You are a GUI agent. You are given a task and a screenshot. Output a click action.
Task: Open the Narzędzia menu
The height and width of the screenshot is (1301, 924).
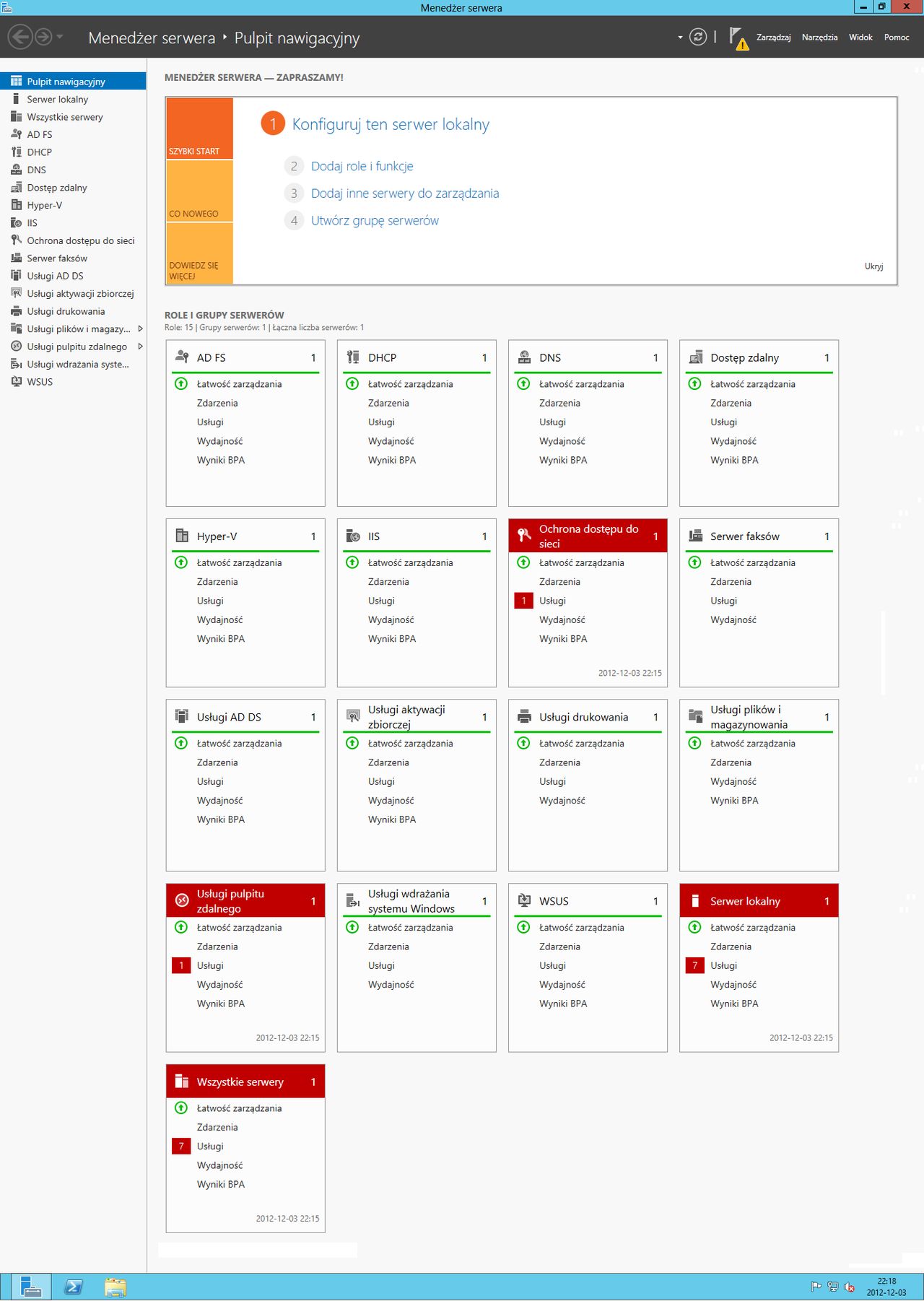819,38
